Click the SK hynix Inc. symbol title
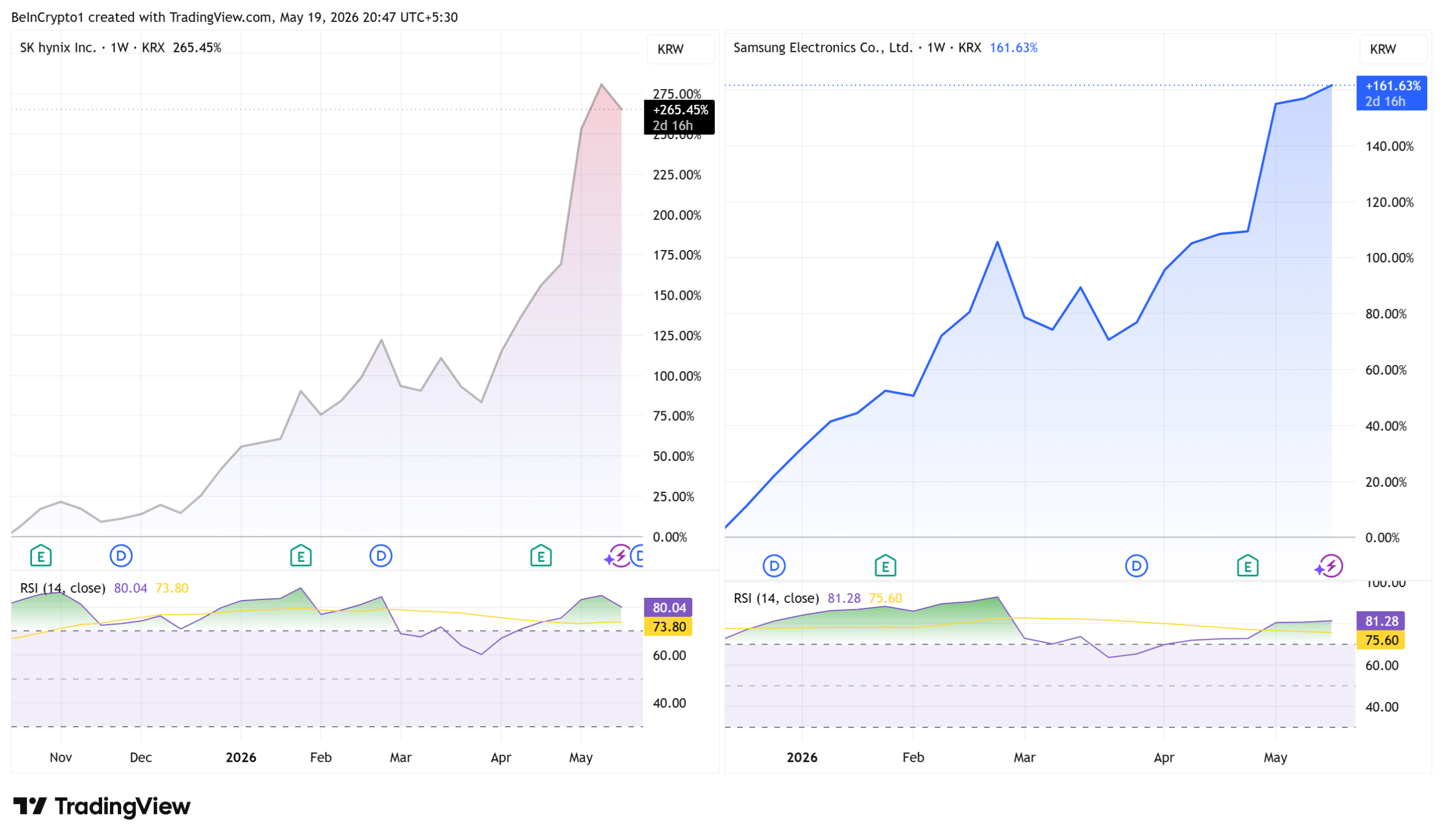The height and width of the screenshot is (840, 1443). (x=58, y=47)
